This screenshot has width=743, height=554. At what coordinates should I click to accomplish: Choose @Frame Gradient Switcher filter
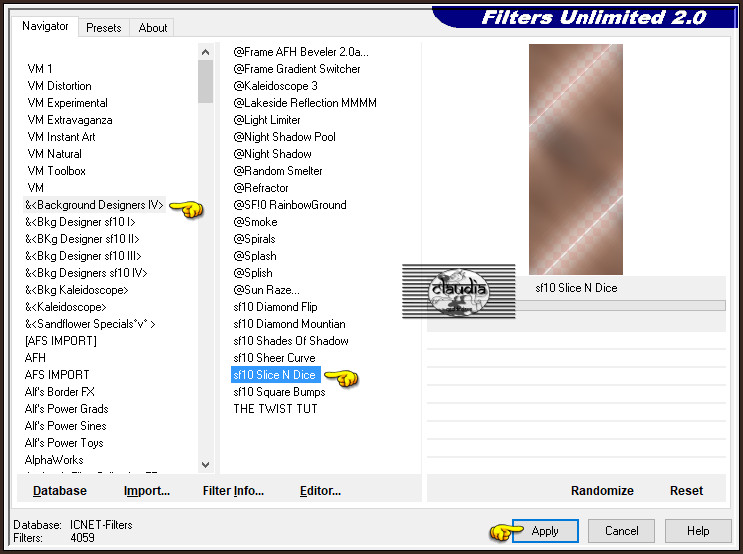point(297,69)
